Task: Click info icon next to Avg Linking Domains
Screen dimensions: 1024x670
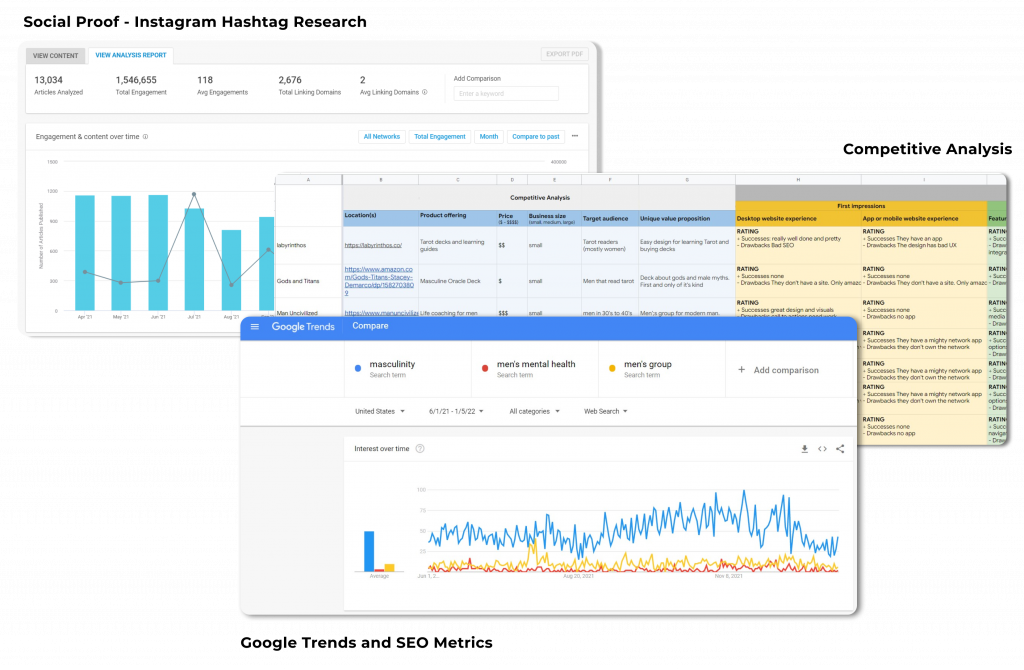Action: 424,92
